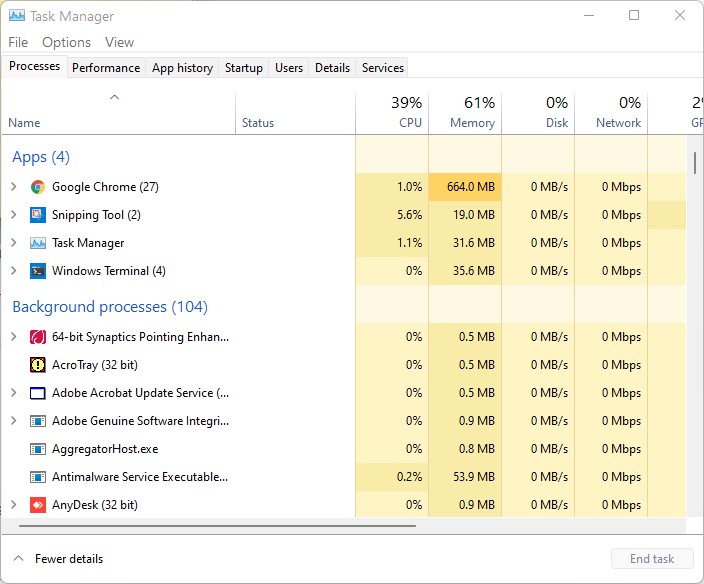Click the Windows Terminal icon
This screenshot has height=584, width=704.
(38, 271)
